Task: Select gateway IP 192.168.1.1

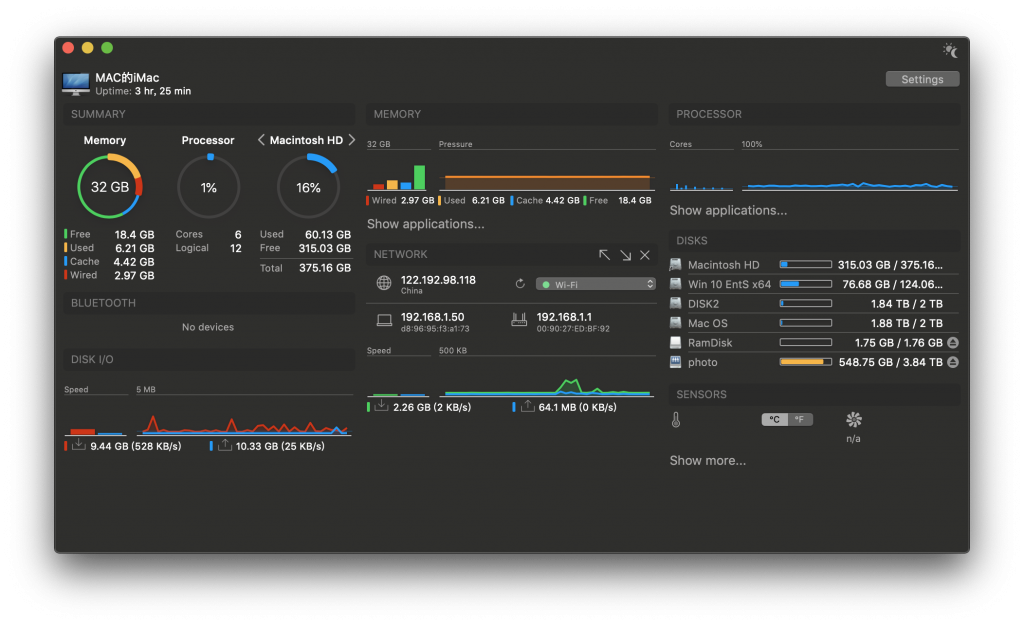Action: point(564,317)
